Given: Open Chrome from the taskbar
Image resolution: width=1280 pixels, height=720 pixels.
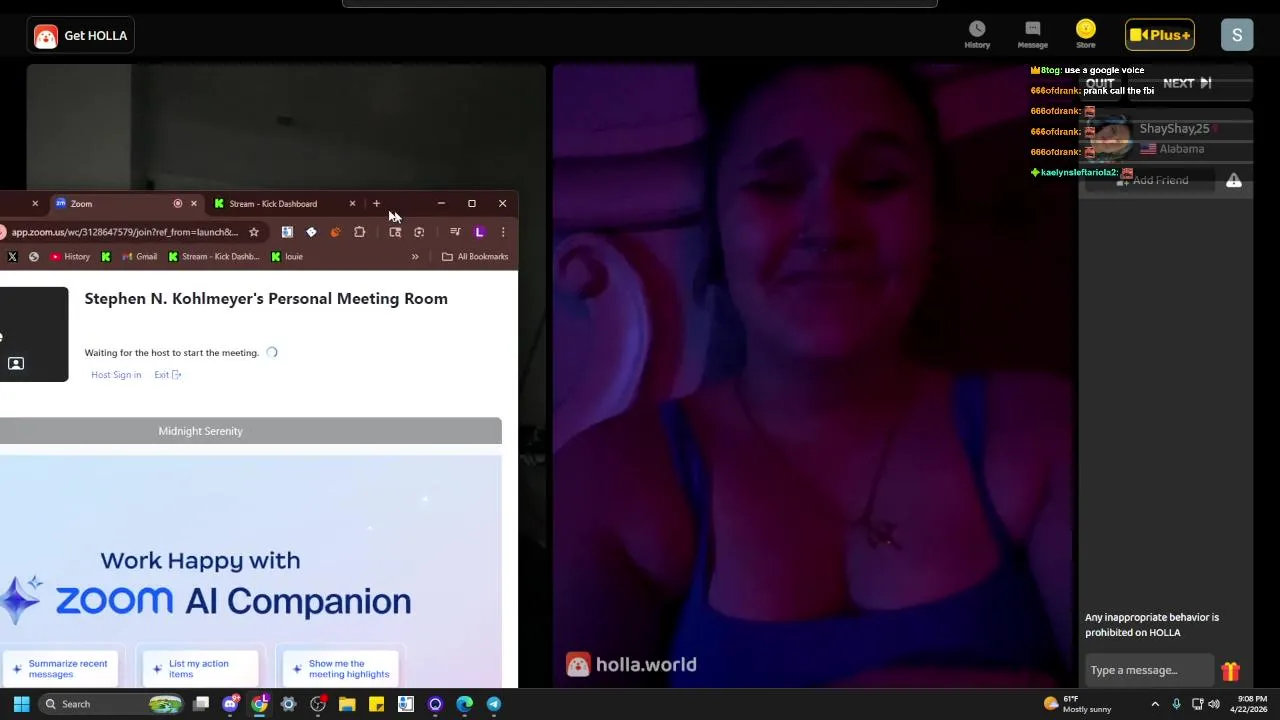Looking at the screenshot, I should point(259,704).
